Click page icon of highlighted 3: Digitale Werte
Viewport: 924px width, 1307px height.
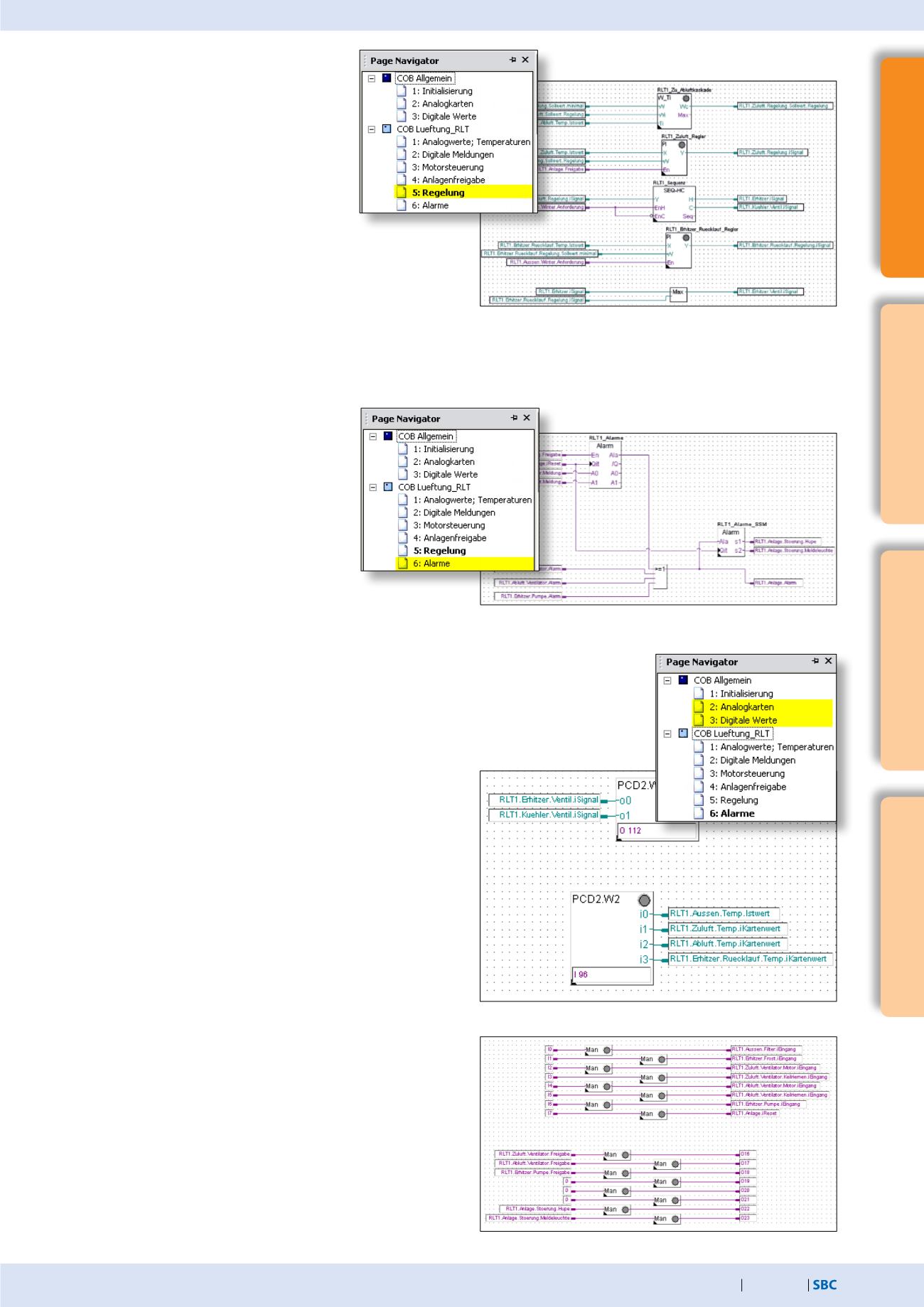click(x=699, y=720)
